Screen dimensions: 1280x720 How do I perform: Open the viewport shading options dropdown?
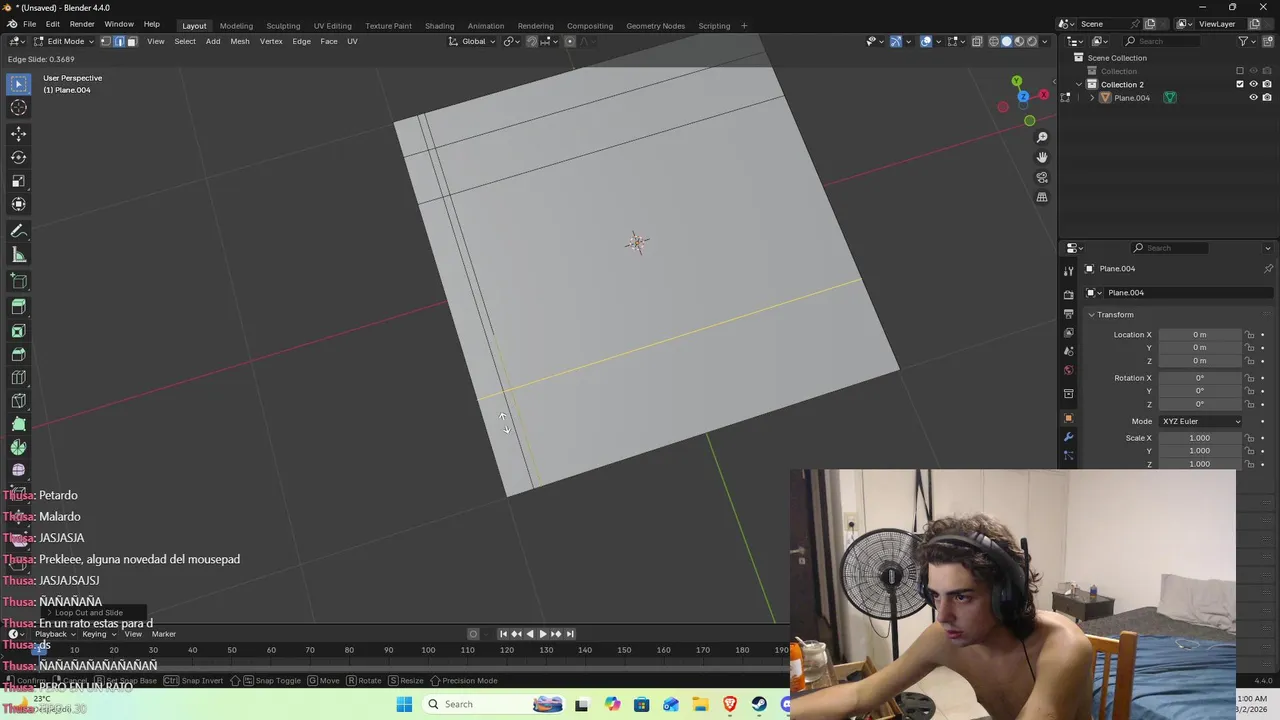[x=1045, y=41]
